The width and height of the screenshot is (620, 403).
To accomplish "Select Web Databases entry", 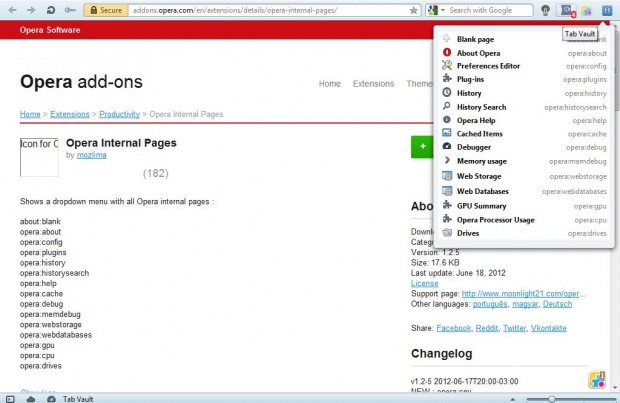I will click(524, 191).
